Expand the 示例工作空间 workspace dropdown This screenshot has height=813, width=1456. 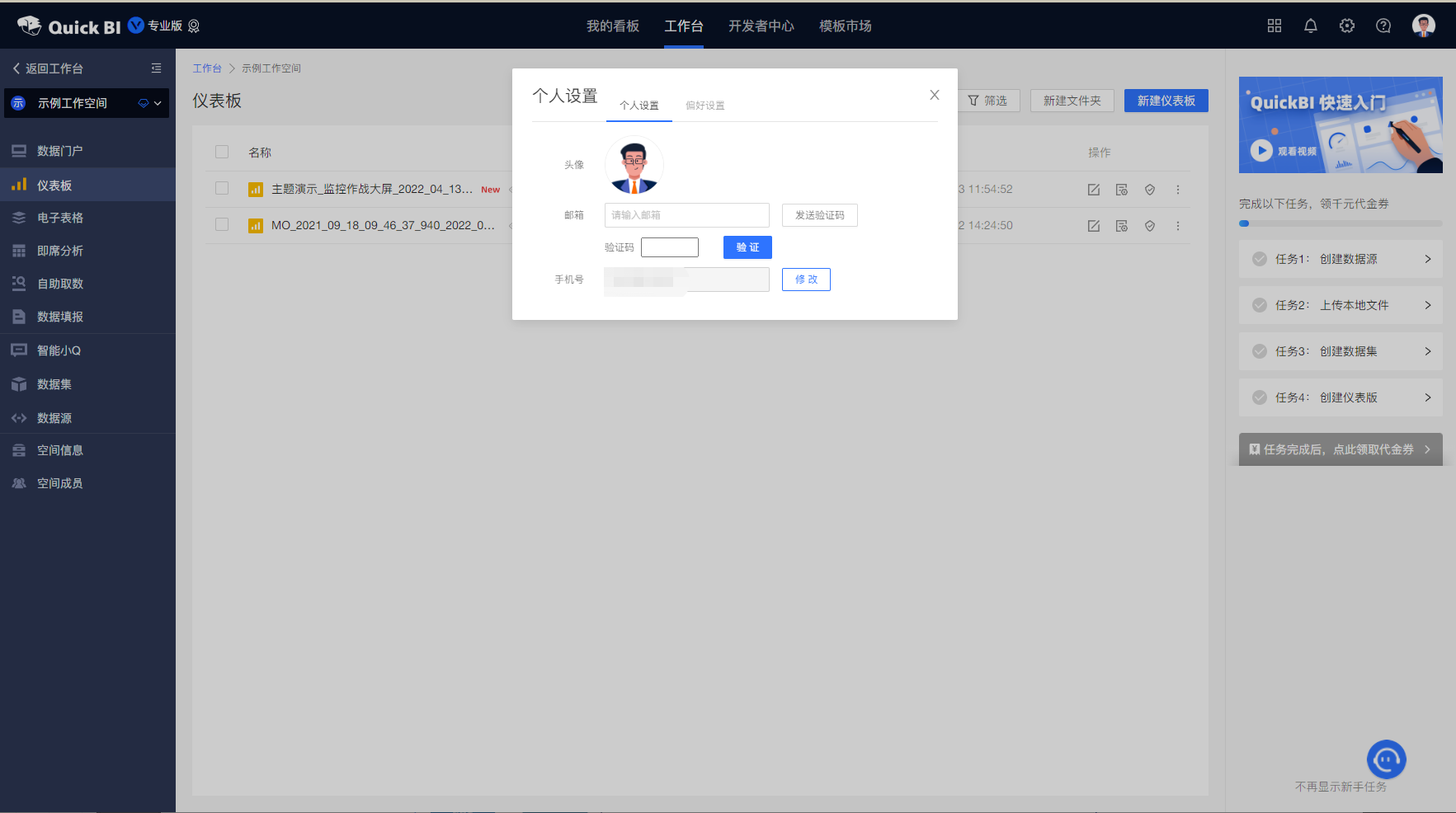pos(157,103)
